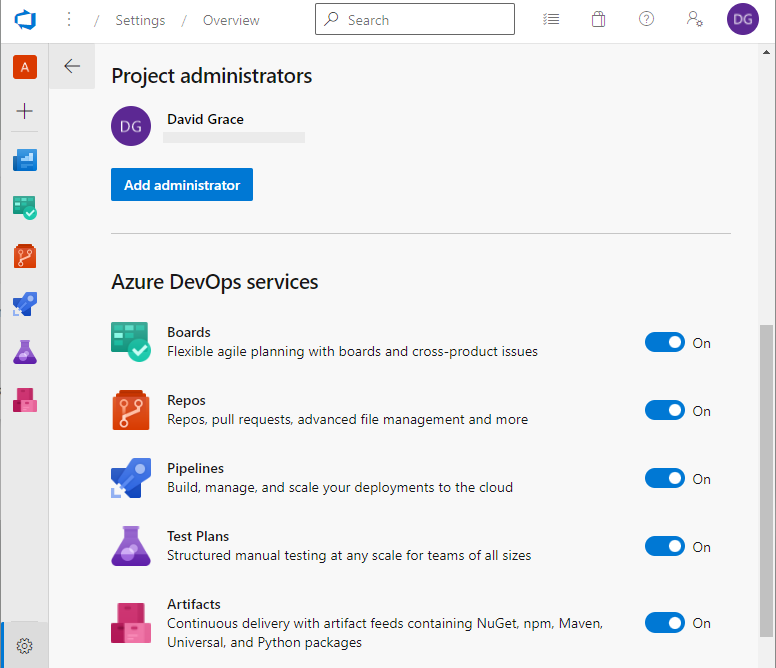
Task: Click the Pipelines service title text
Action: click(x=195, y=468)
